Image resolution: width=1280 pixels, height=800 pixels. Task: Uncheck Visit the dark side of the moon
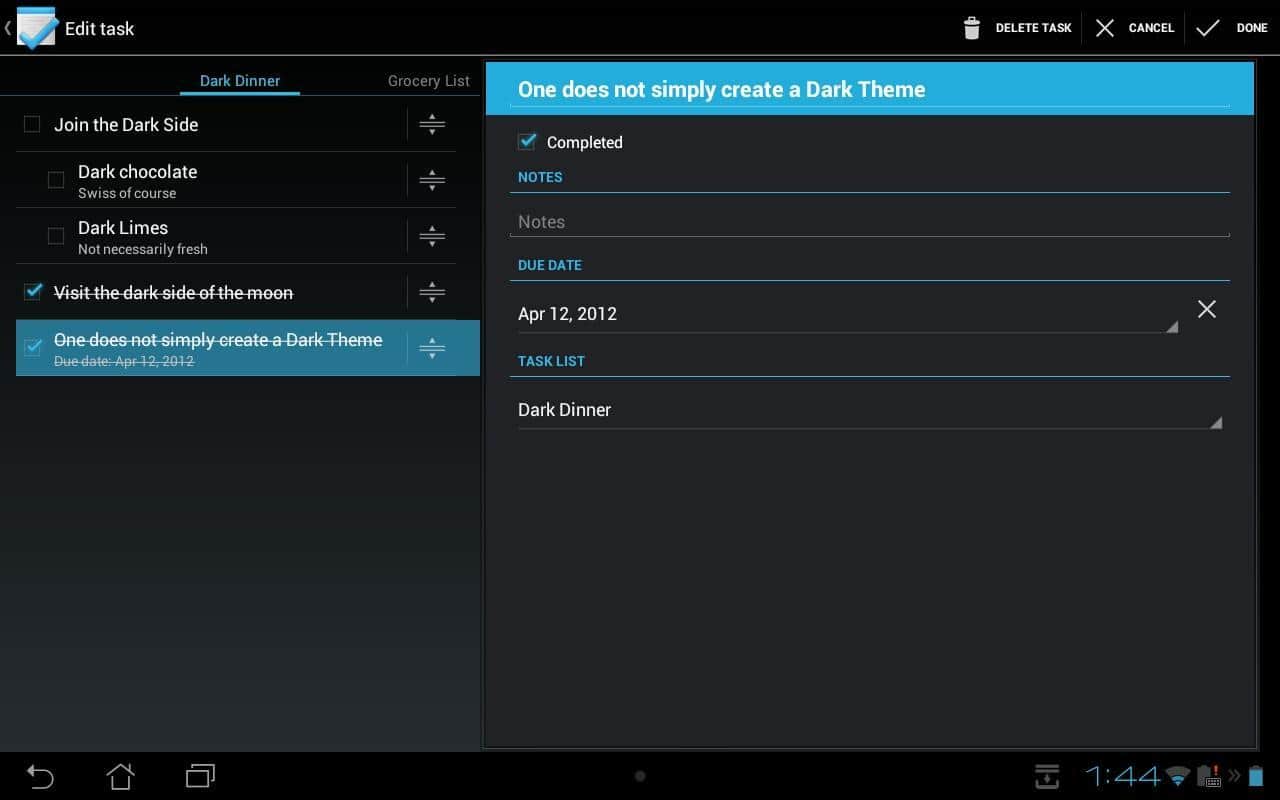tap(33, 292)
